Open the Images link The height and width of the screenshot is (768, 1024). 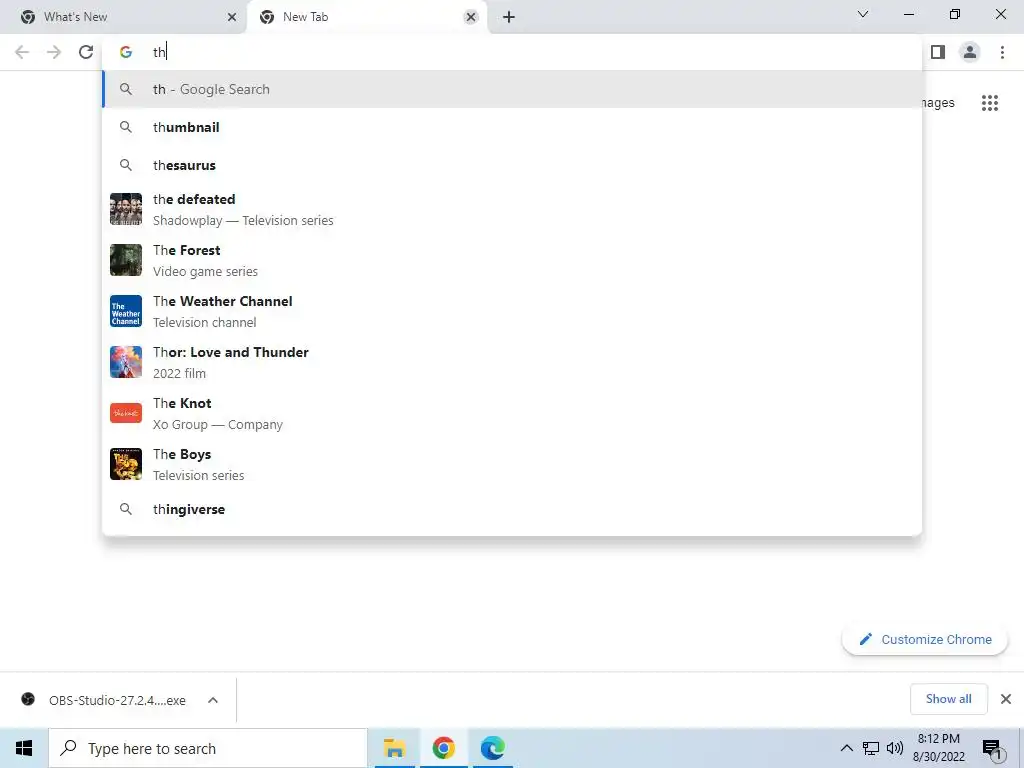[938, 103]
